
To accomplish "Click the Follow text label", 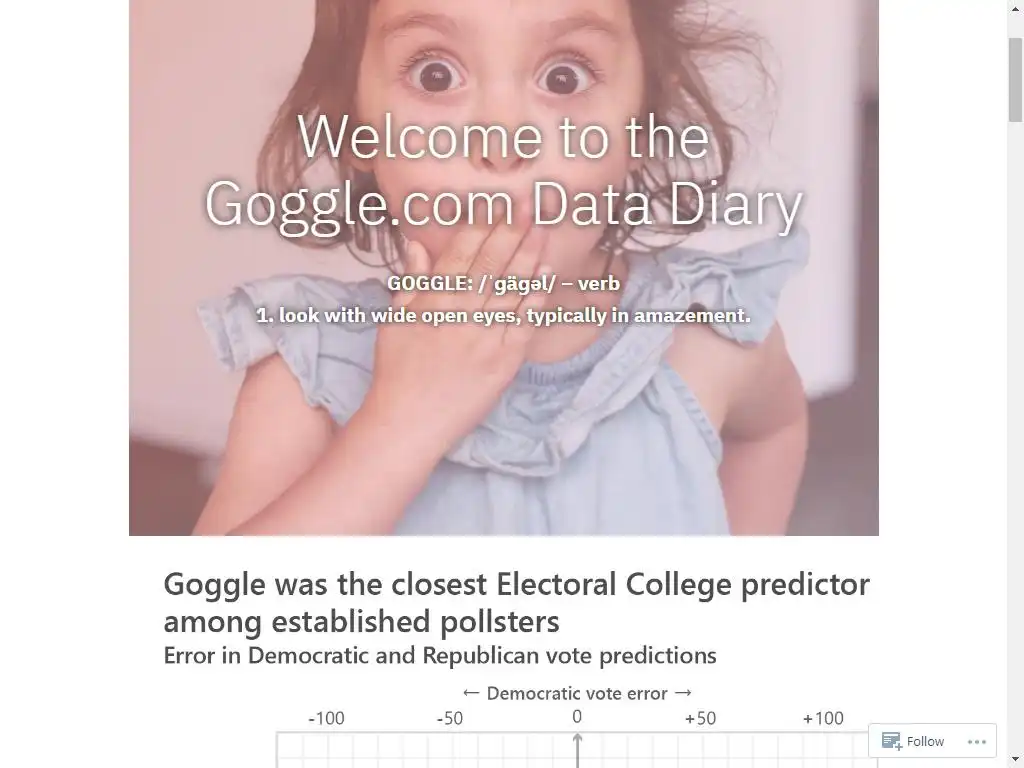I will [925, 741].
